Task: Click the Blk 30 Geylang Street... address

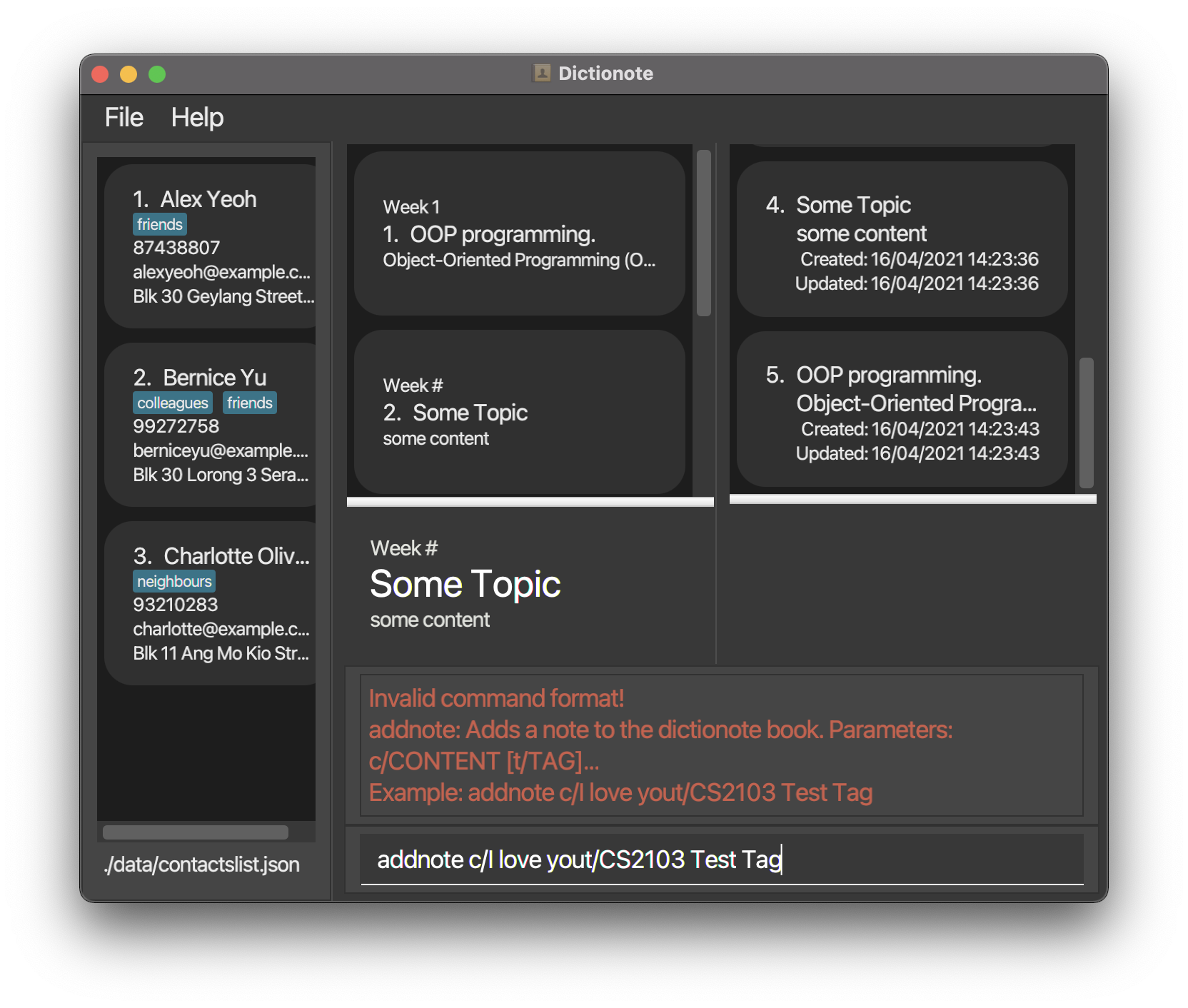Action: 223,296
